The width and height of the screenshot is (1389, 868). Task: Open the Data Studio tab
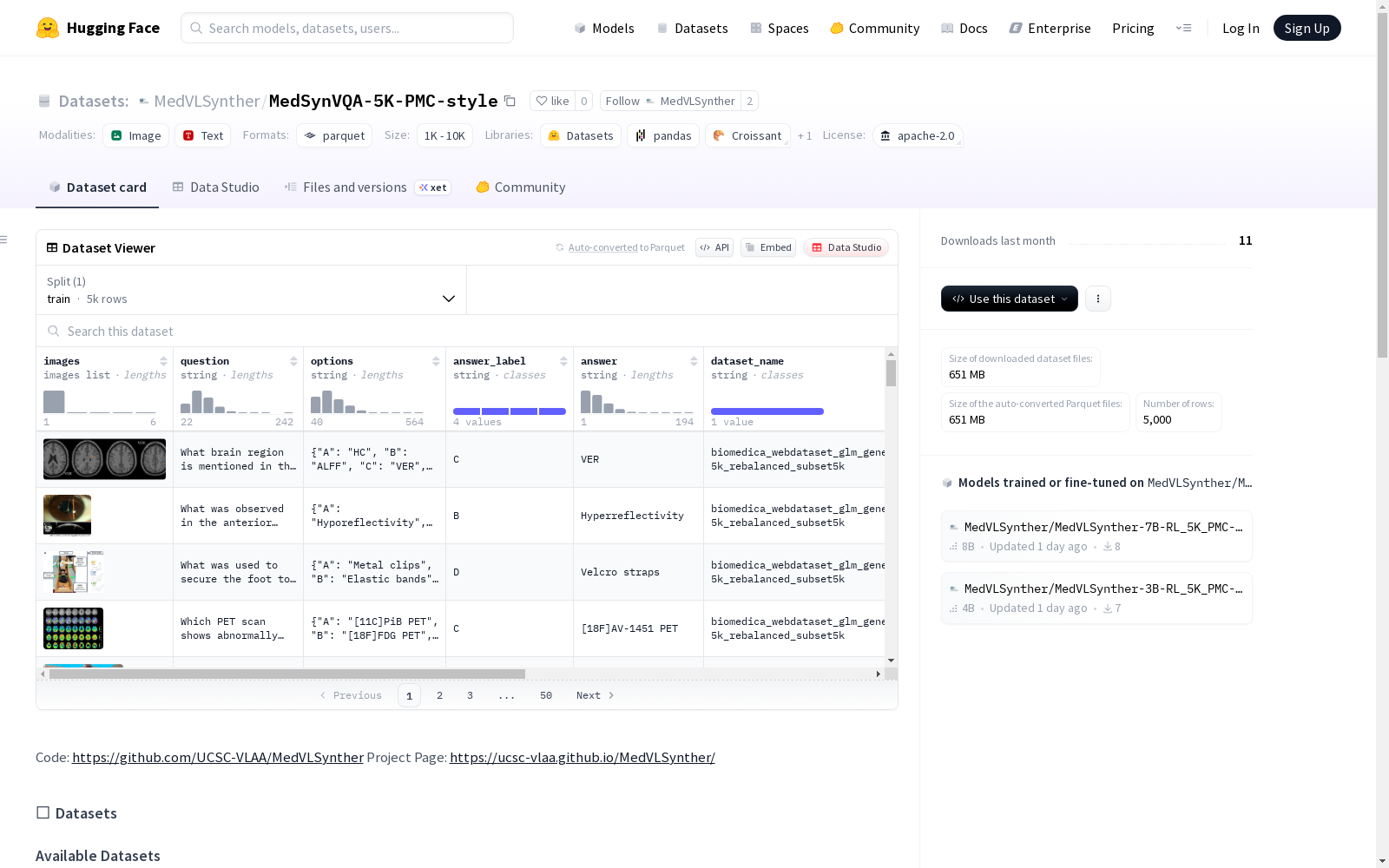[x=216, y=187]
